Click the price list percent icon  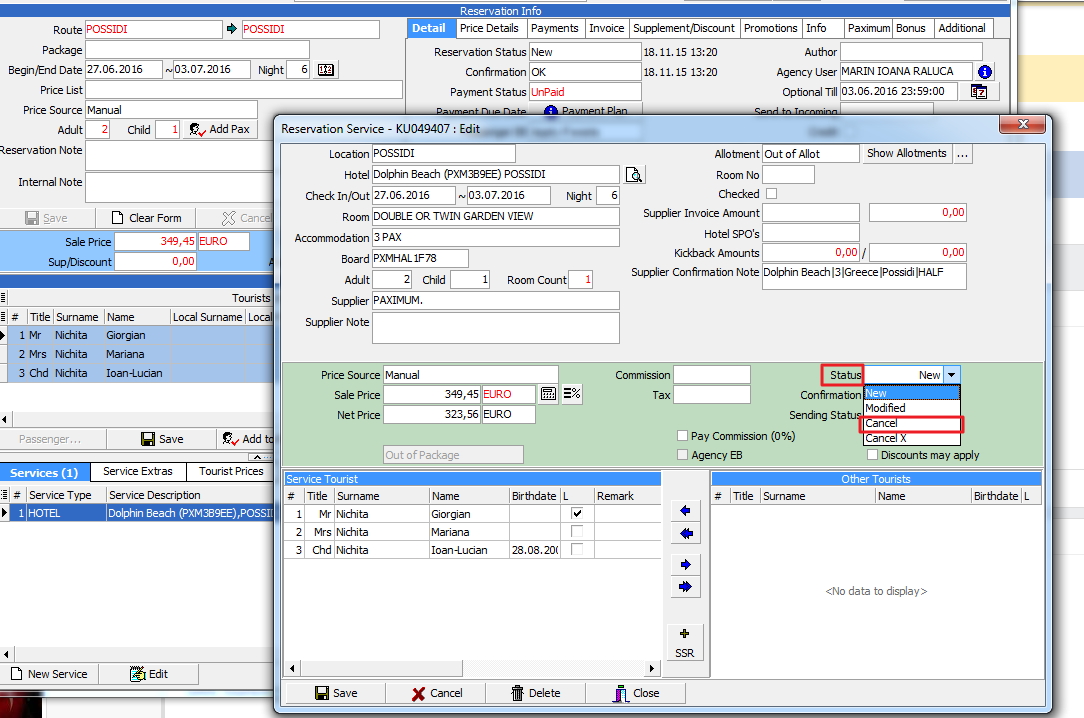pyautogui.click(x=572, y=394)
